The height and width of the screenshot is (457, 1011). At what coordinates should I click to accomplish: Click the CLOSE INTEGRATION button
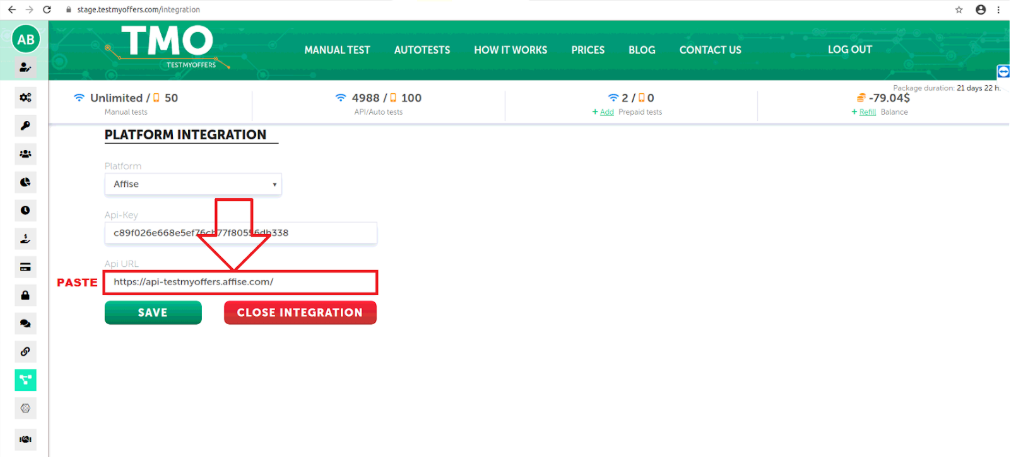coord(300,313)
